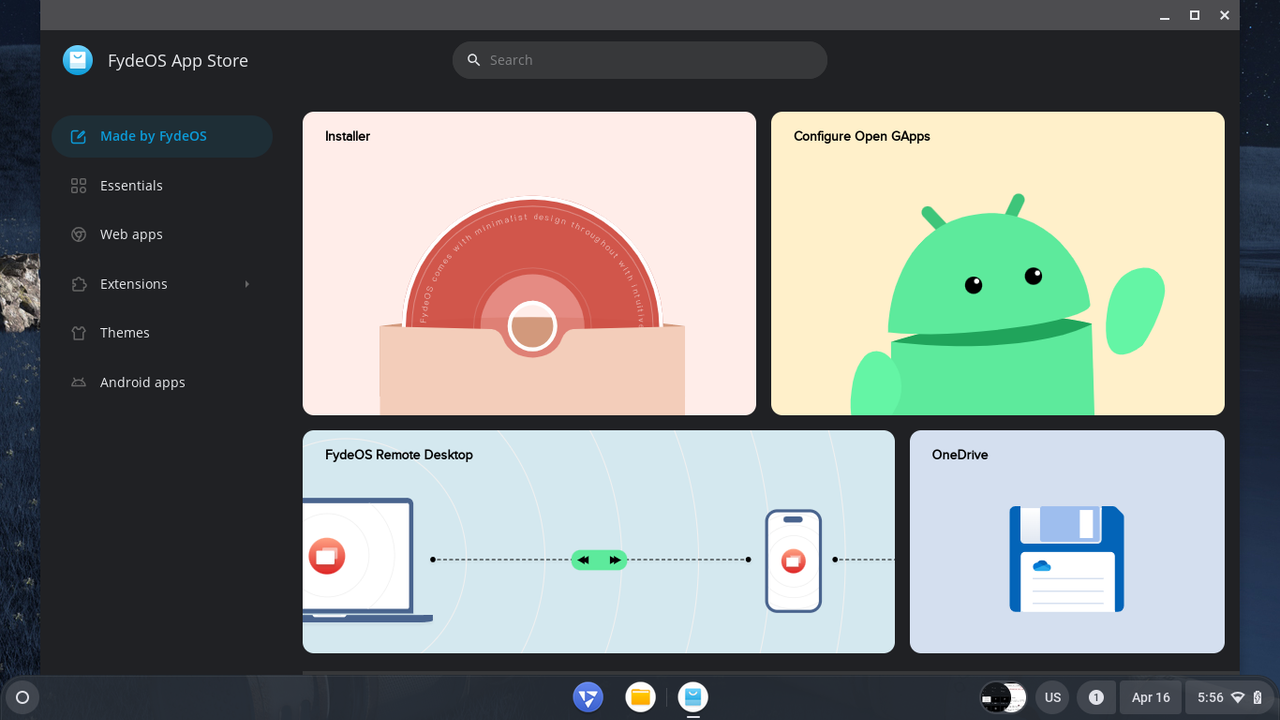
Task: Click the Themes t-shirt icon
Action: (78, 333)
